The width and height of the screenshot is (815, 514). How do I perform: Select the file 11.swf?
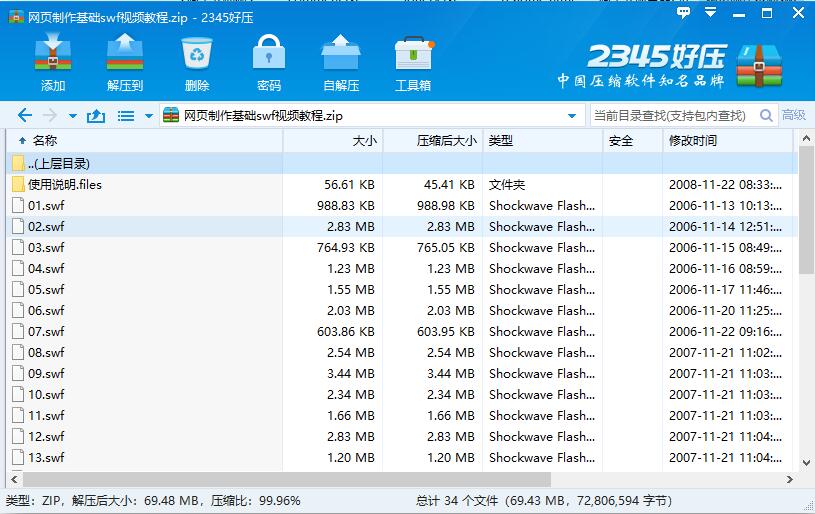[x=46, y=415]
